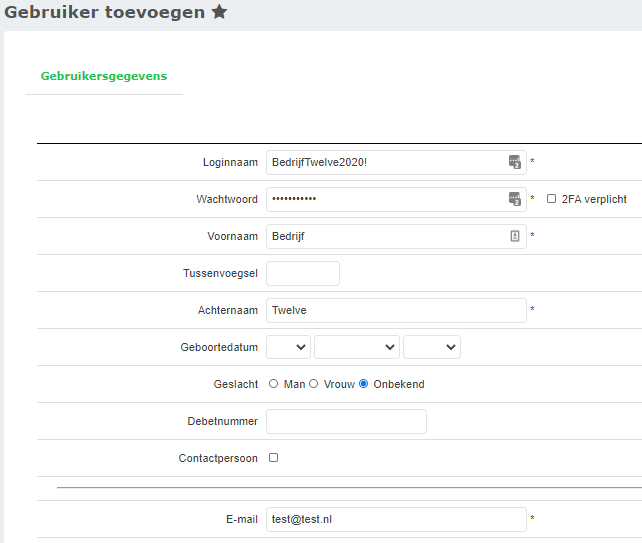Open the first Geboortedatum day dropdown
Image resolution: width=642 pixels, height=543 pixels.
[x=288, y=347]
